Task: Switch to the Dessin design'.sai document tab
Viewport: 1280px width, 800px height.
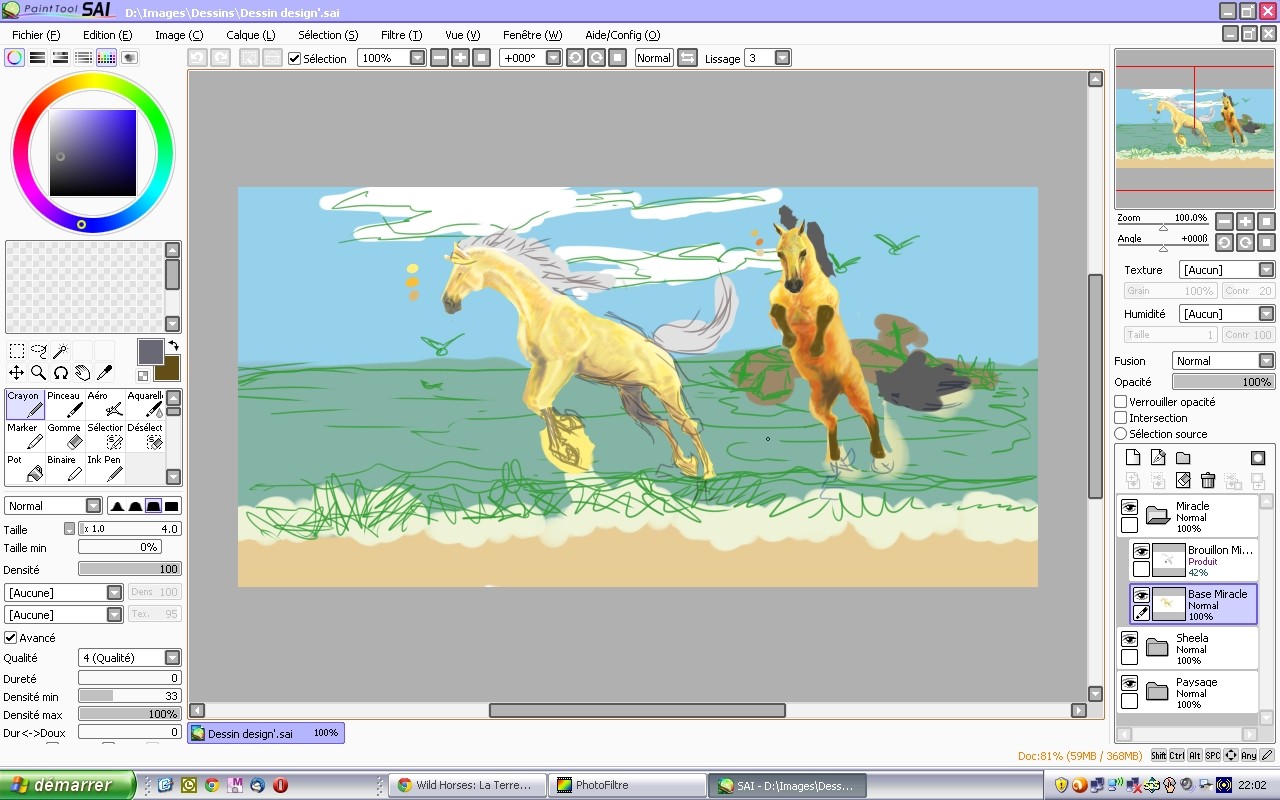Action: tap(266, 733)
